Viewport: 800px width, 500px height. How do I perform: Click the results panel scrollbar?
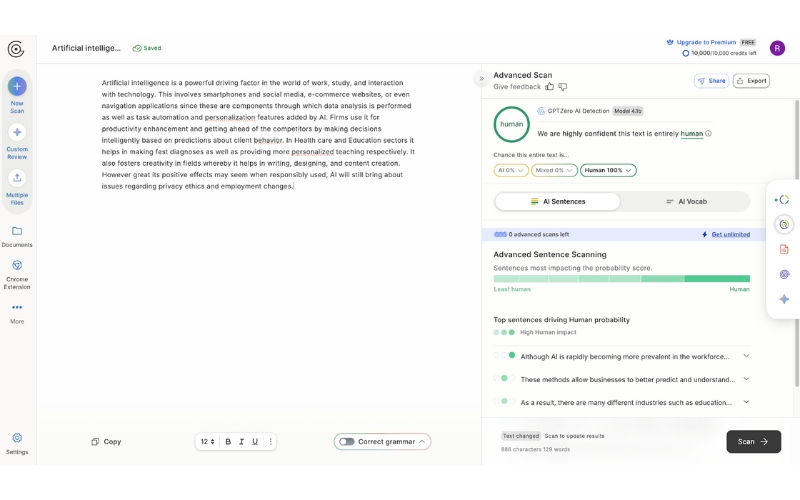coord(796,244)
